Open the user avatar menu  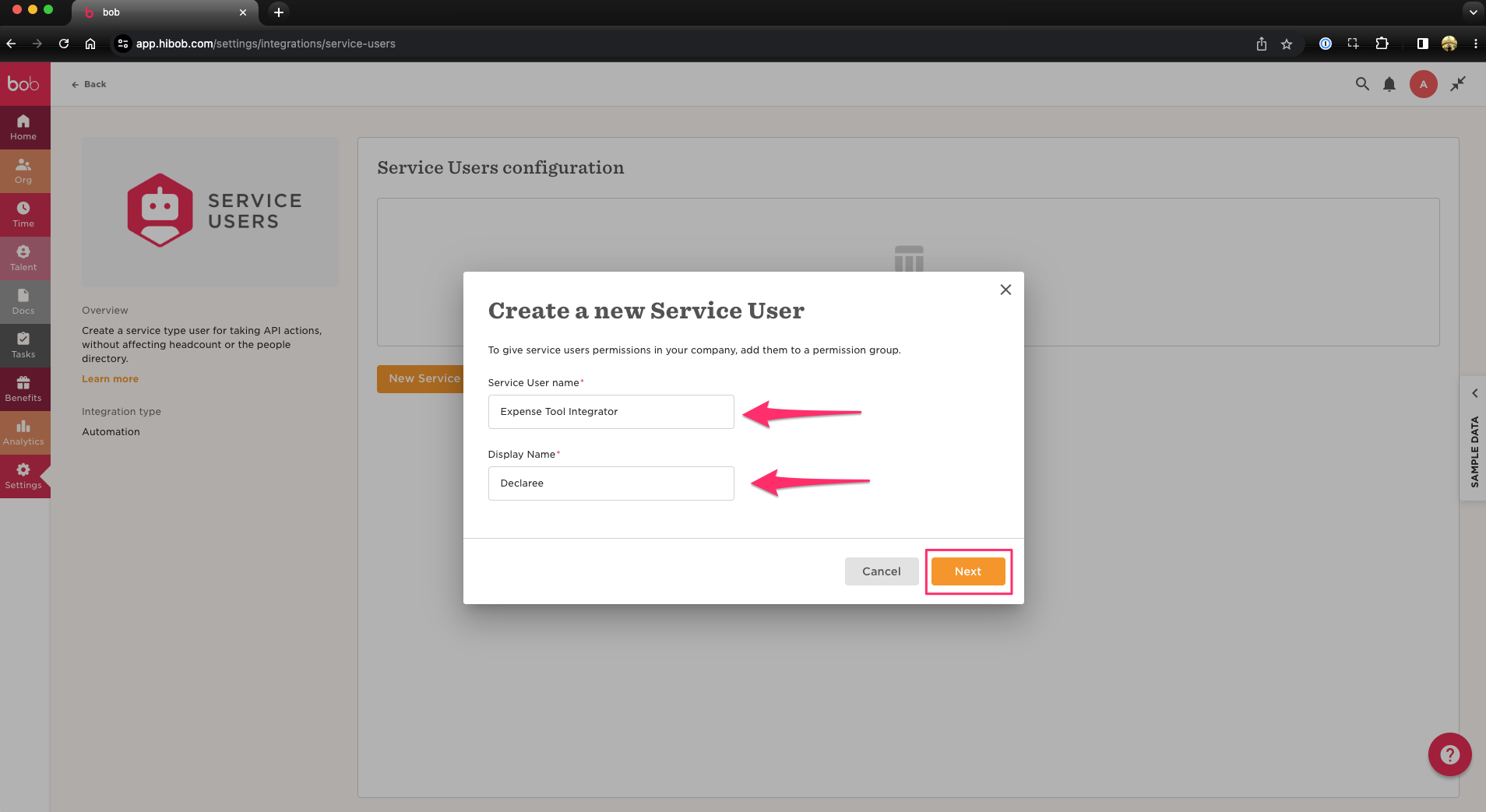click(x=1423, y=84)
